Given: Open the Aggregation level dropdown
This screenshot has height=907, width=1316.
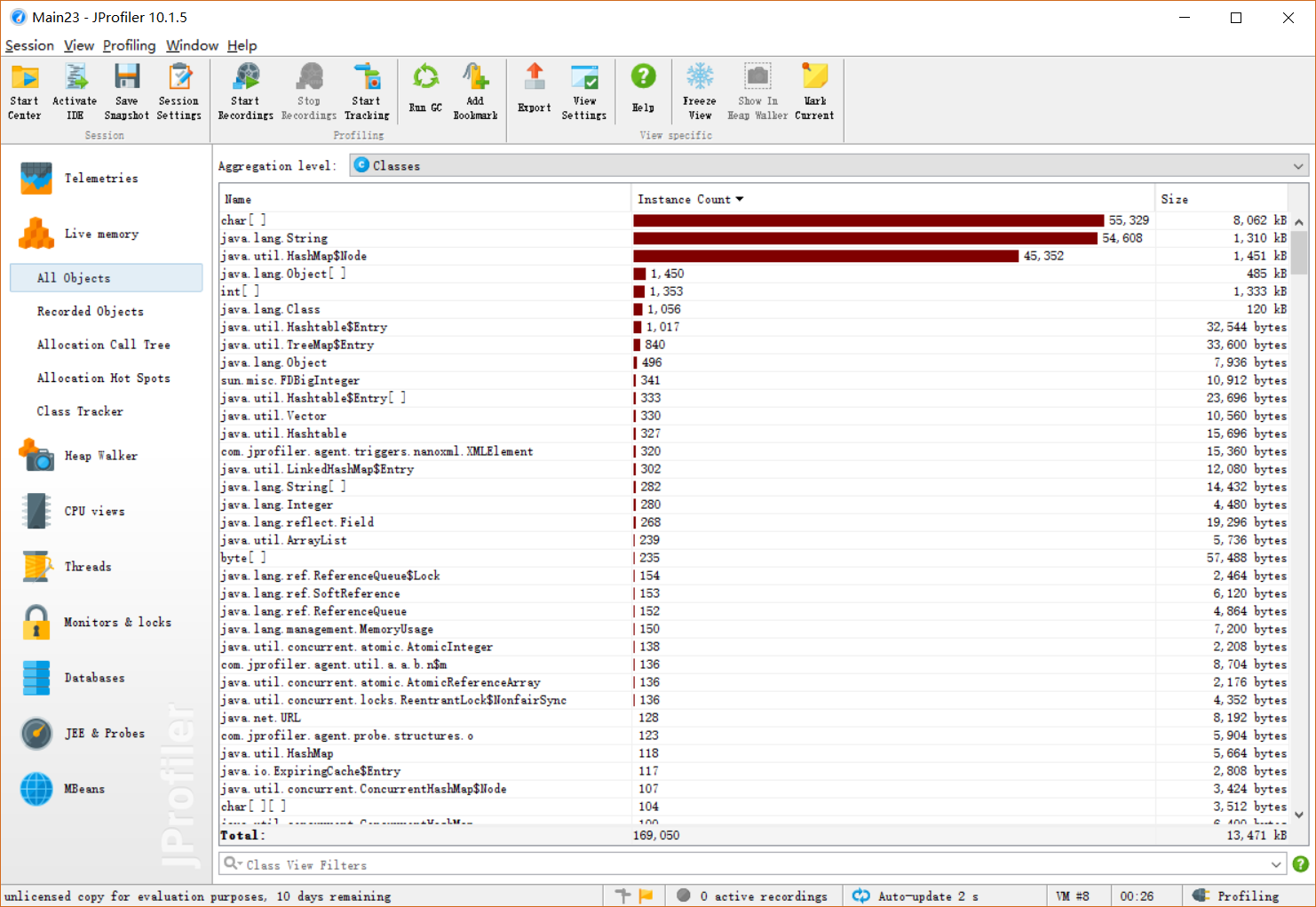Looking at the screenshot, I should pos(829,166).
